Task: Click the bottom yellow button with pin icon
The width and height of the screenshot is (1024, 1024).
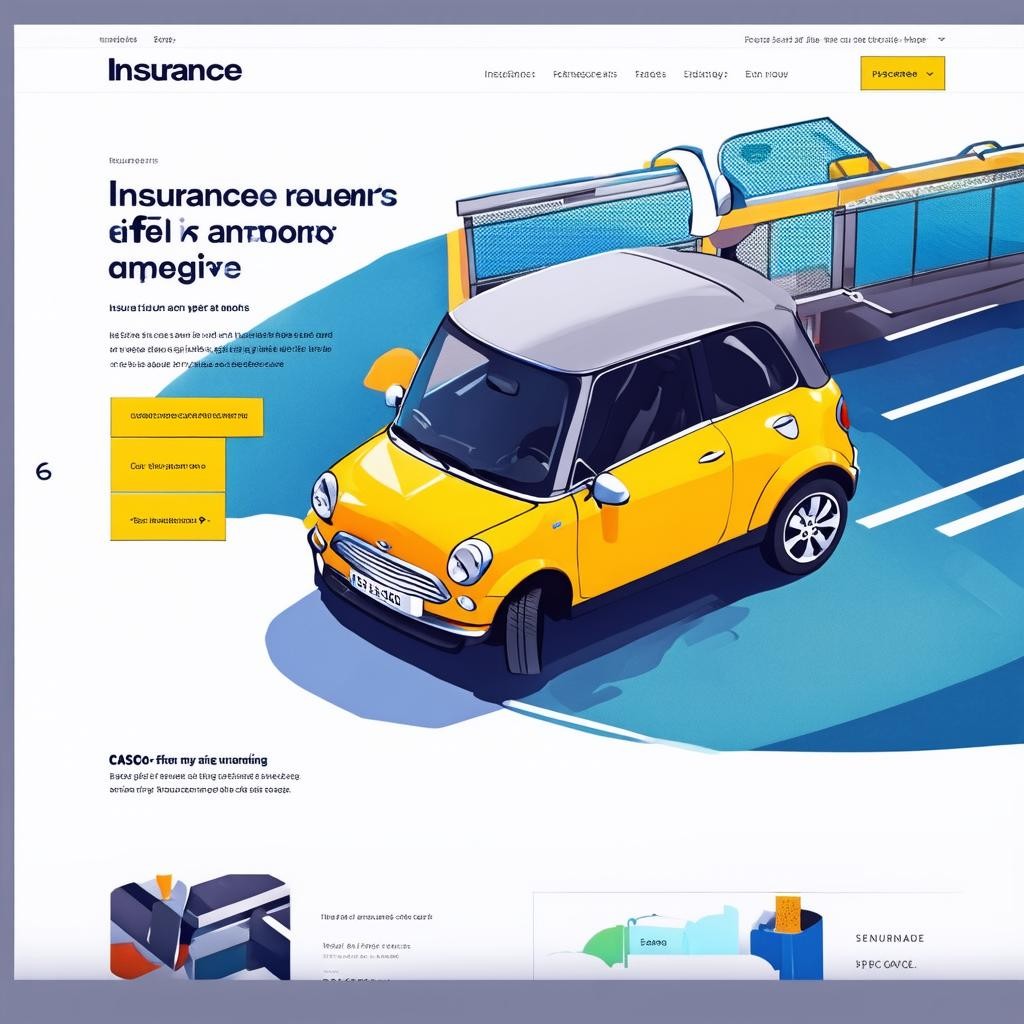Action: click(x=167, y=520)
